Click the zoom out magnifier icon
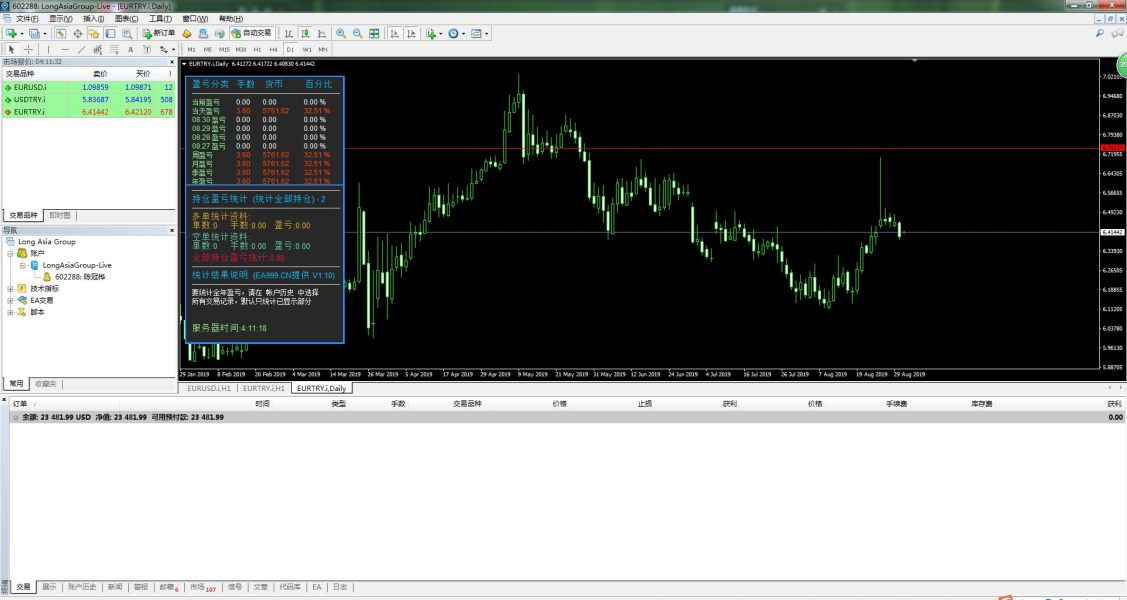Viewport: 1127px width, 600px height. click(357, 33)
